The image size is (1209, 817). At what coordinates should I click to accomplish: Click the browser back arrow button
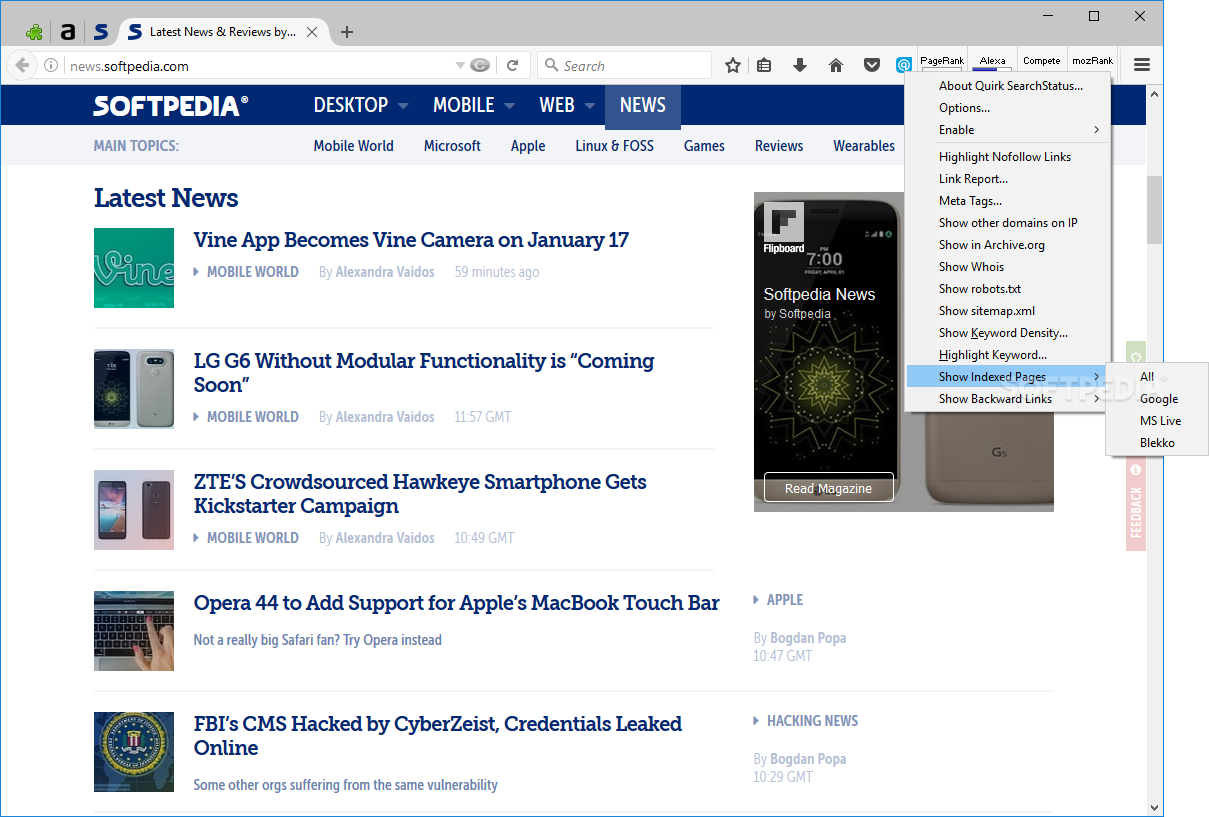(22, 66)
